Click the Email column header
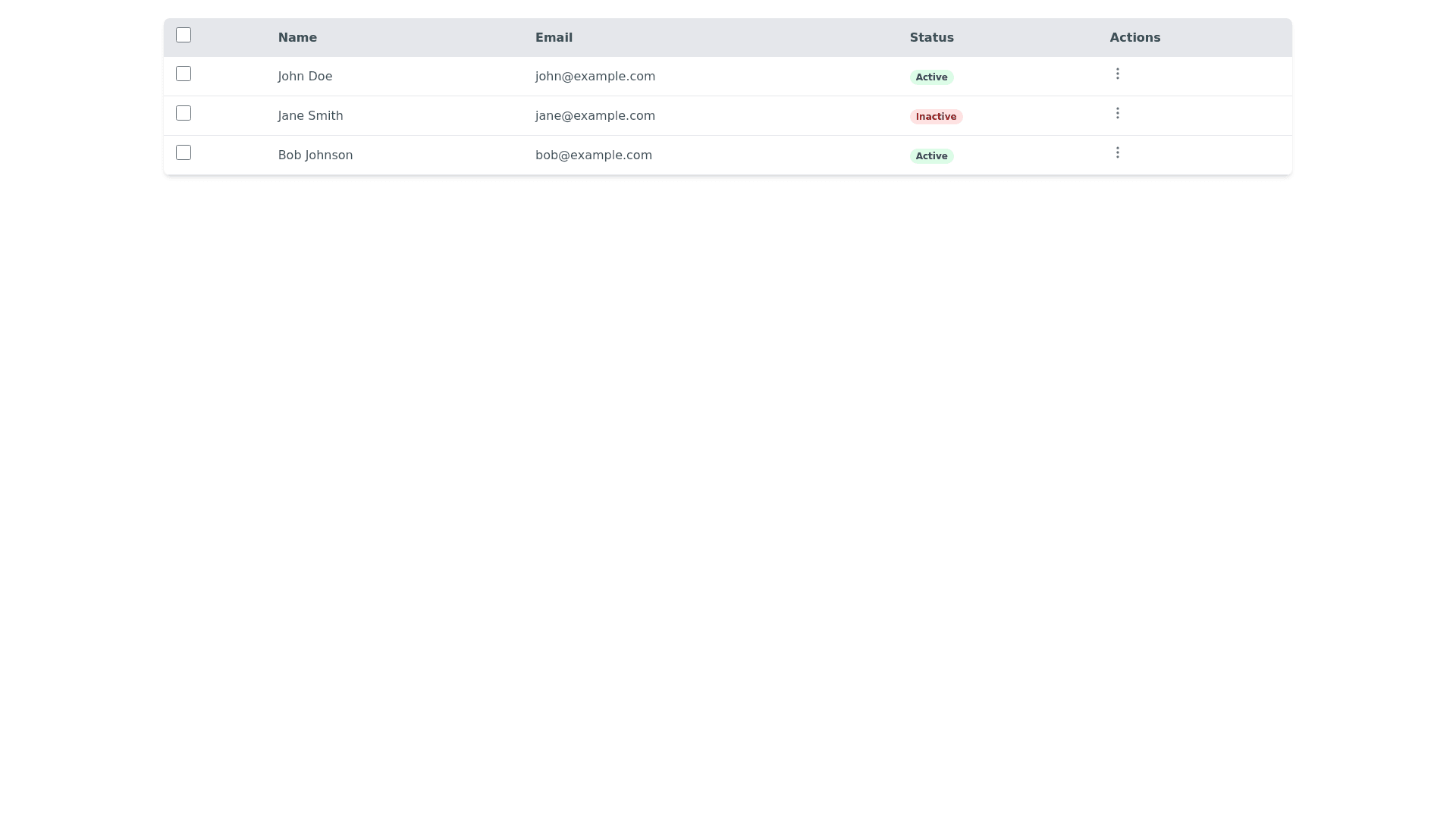Screen dimensions: 1456x819 554,37
